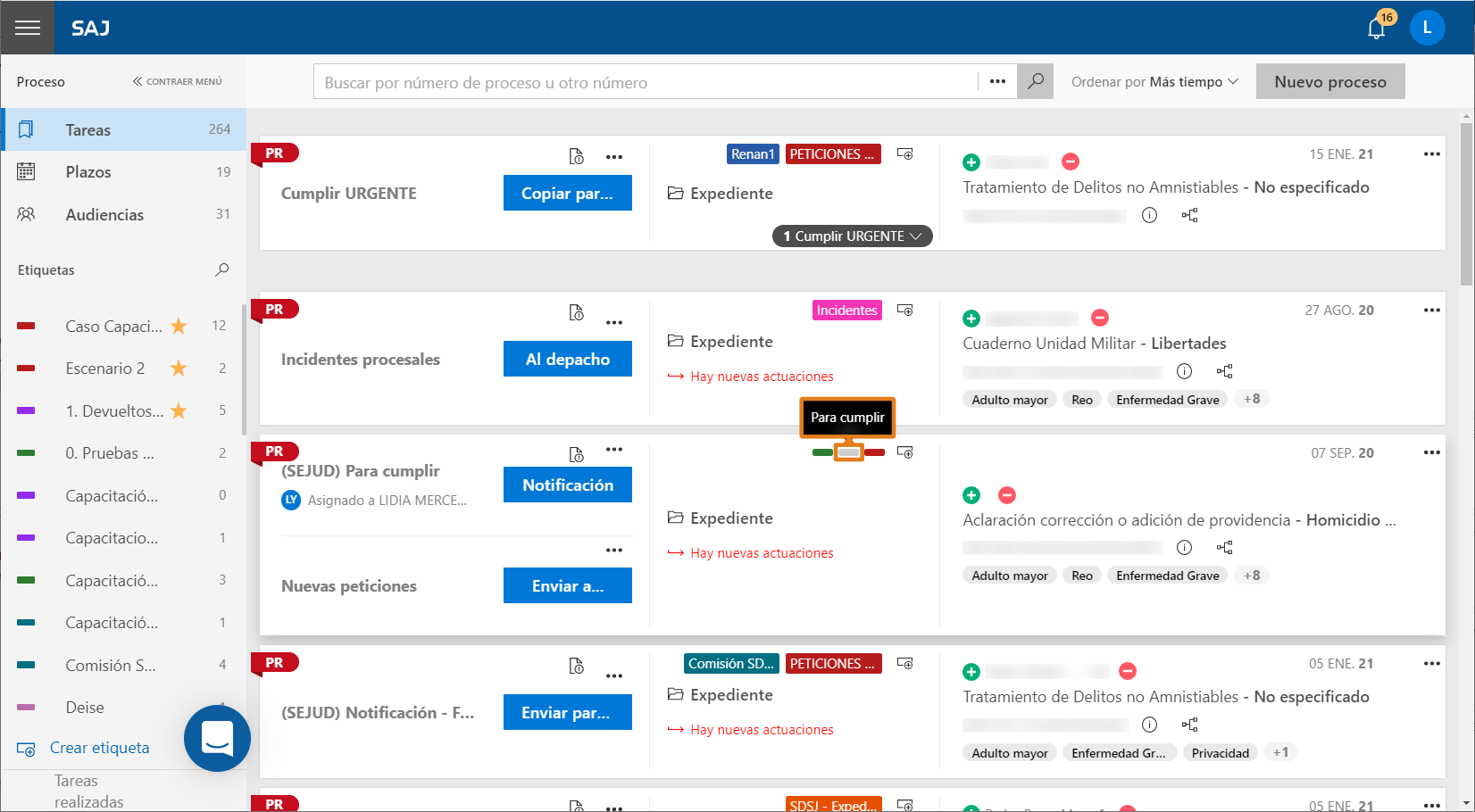Click the process number search field
Screen dimensions: 1475x812
coord(646,82)
